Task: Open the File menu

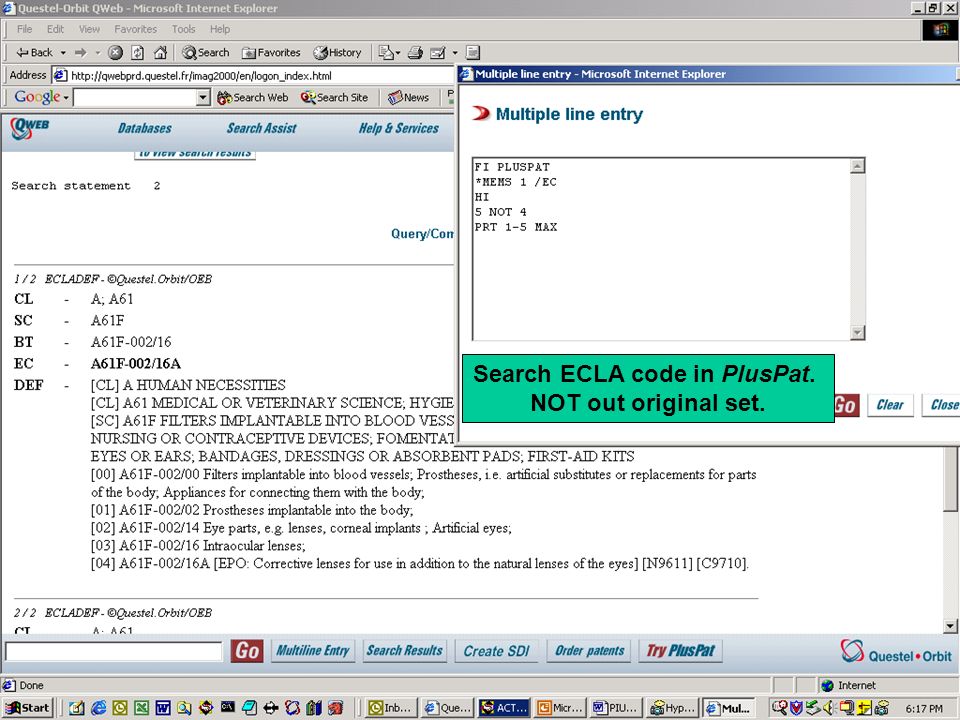Action: pos(24,29)
